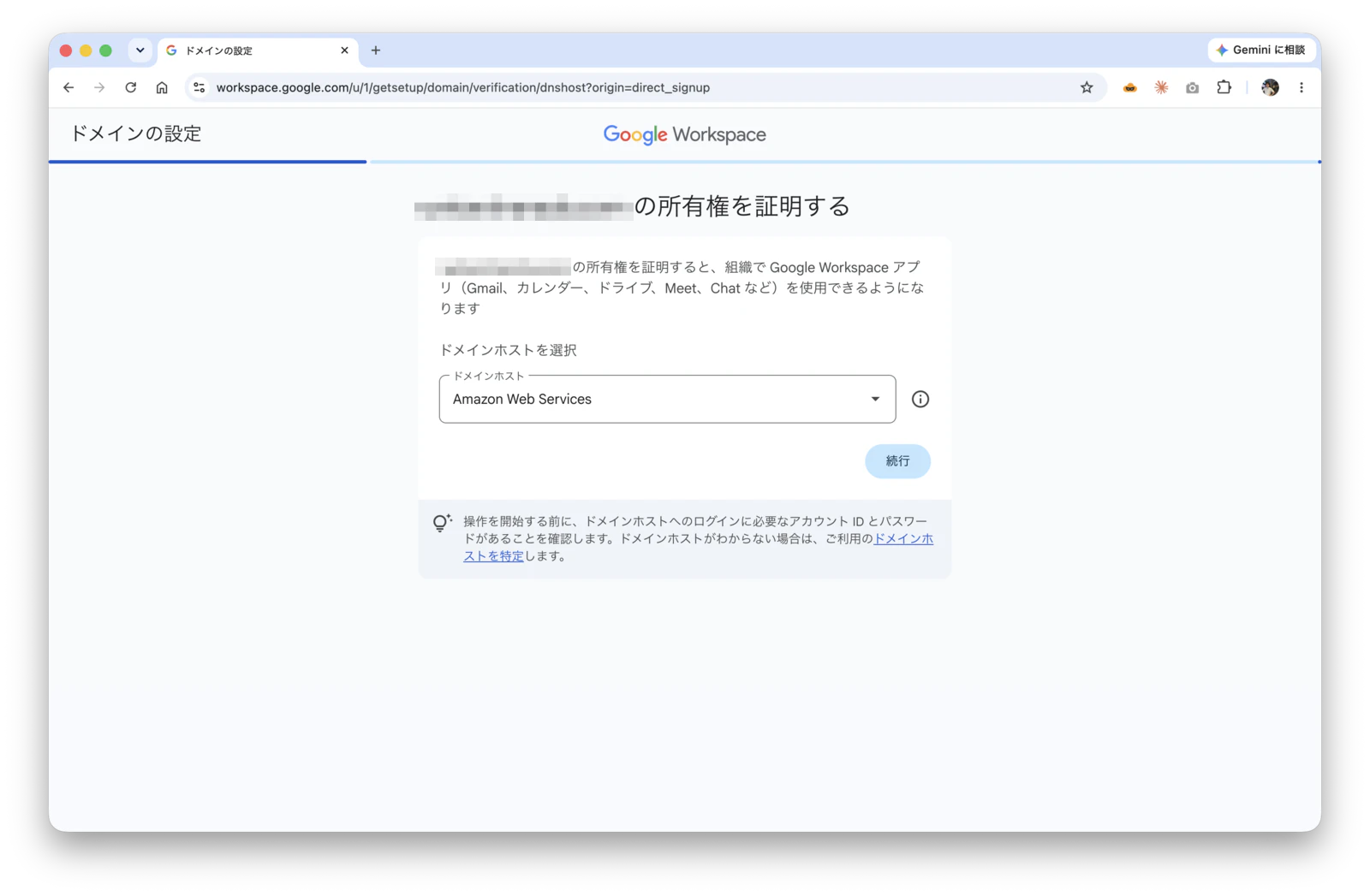This screenshot has height=896, width=1370.
Task: Click the info icon beside domain host
Action: 920,399
